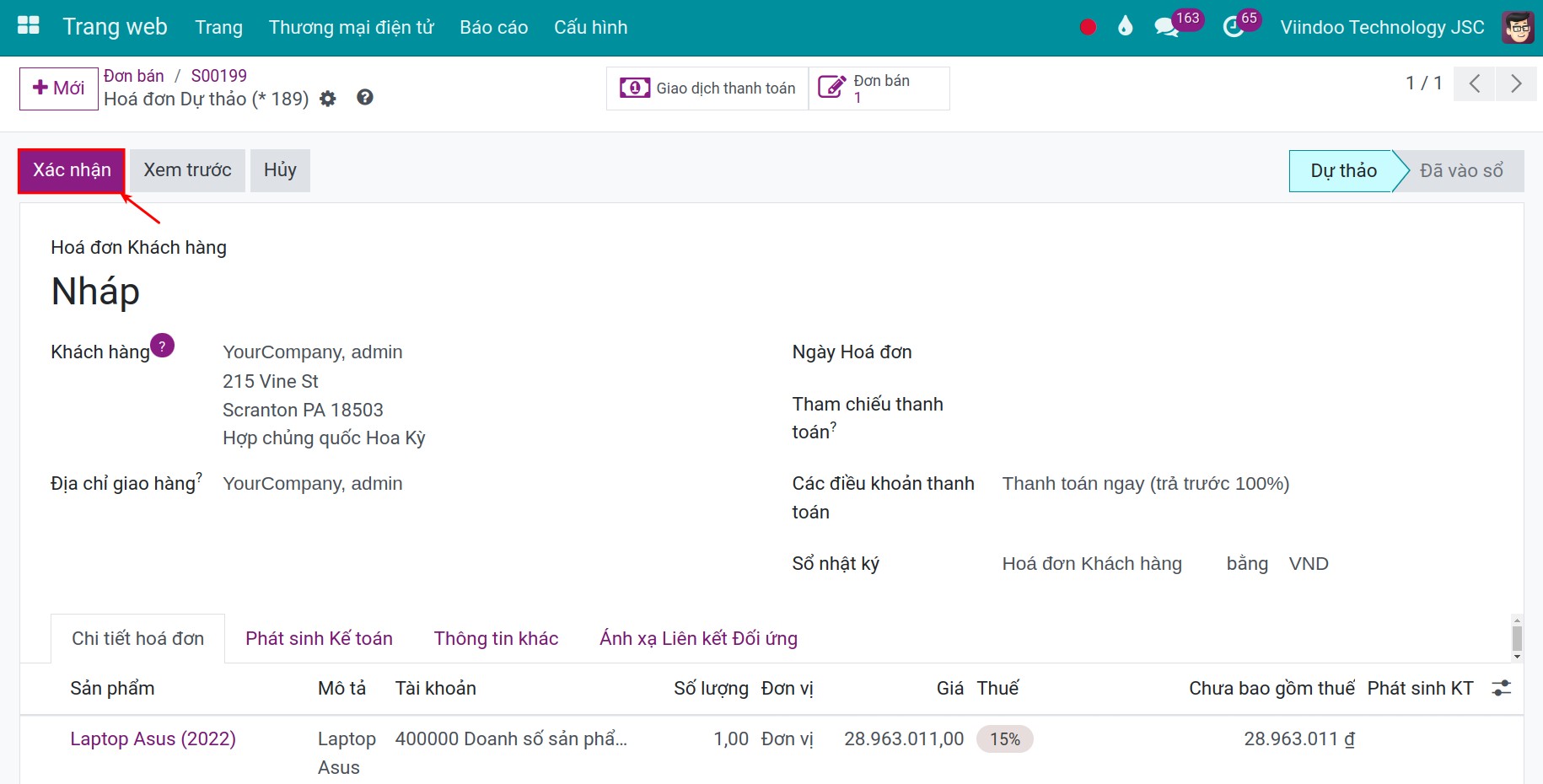This screenshot has width=1543, height=784.
Task: Click the Xem trước button
Action: [x=187, y=170]
